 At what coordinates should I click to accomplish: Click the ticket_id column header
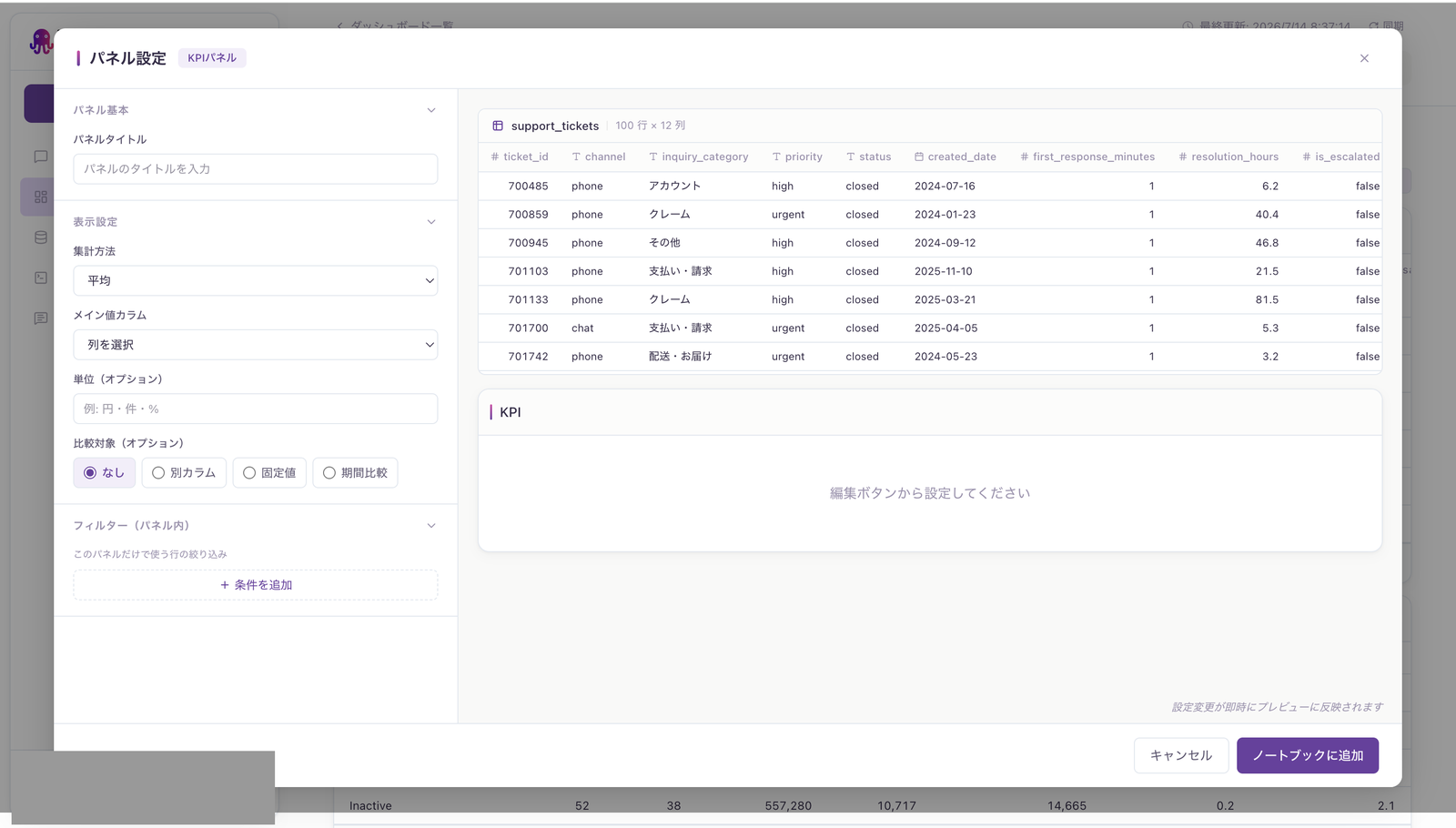pyautogui.click(x=520, y=157)
